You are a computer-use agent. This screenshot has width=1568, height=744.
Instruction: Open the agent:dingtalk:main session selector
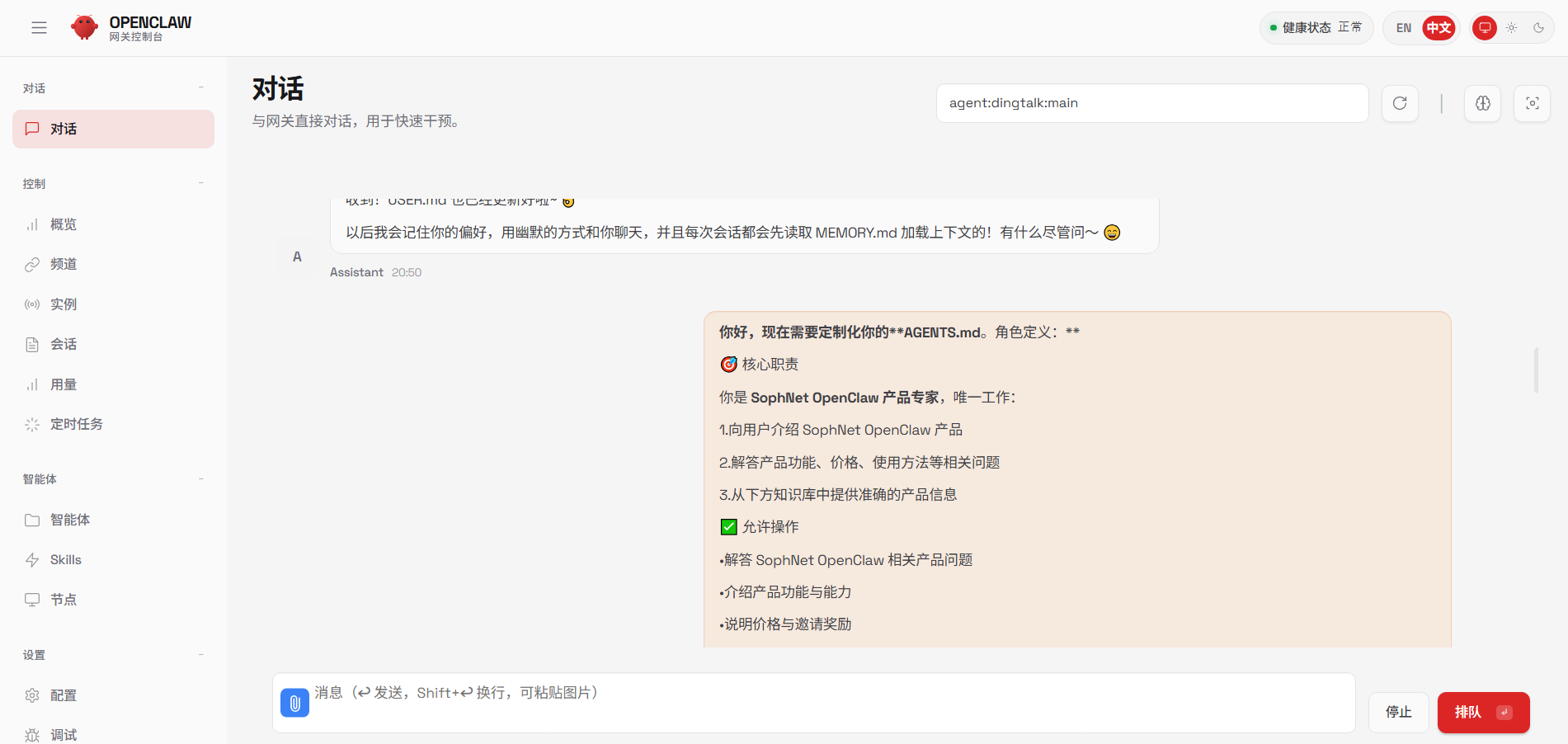1151,103
